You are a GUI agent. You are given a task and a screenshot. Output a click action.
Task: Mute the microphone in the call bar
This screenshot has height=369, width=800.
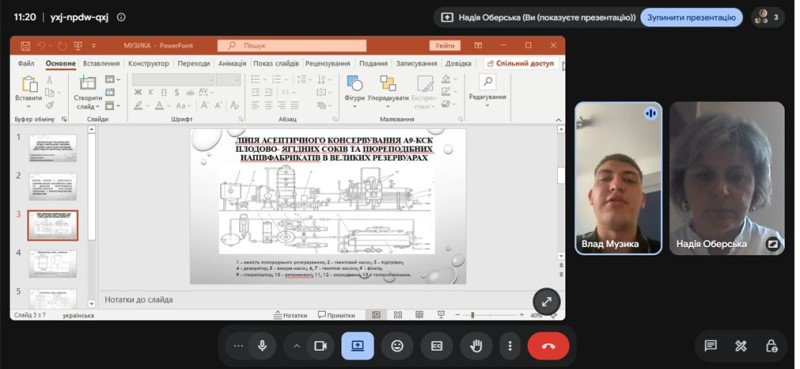tap(262, 346)
